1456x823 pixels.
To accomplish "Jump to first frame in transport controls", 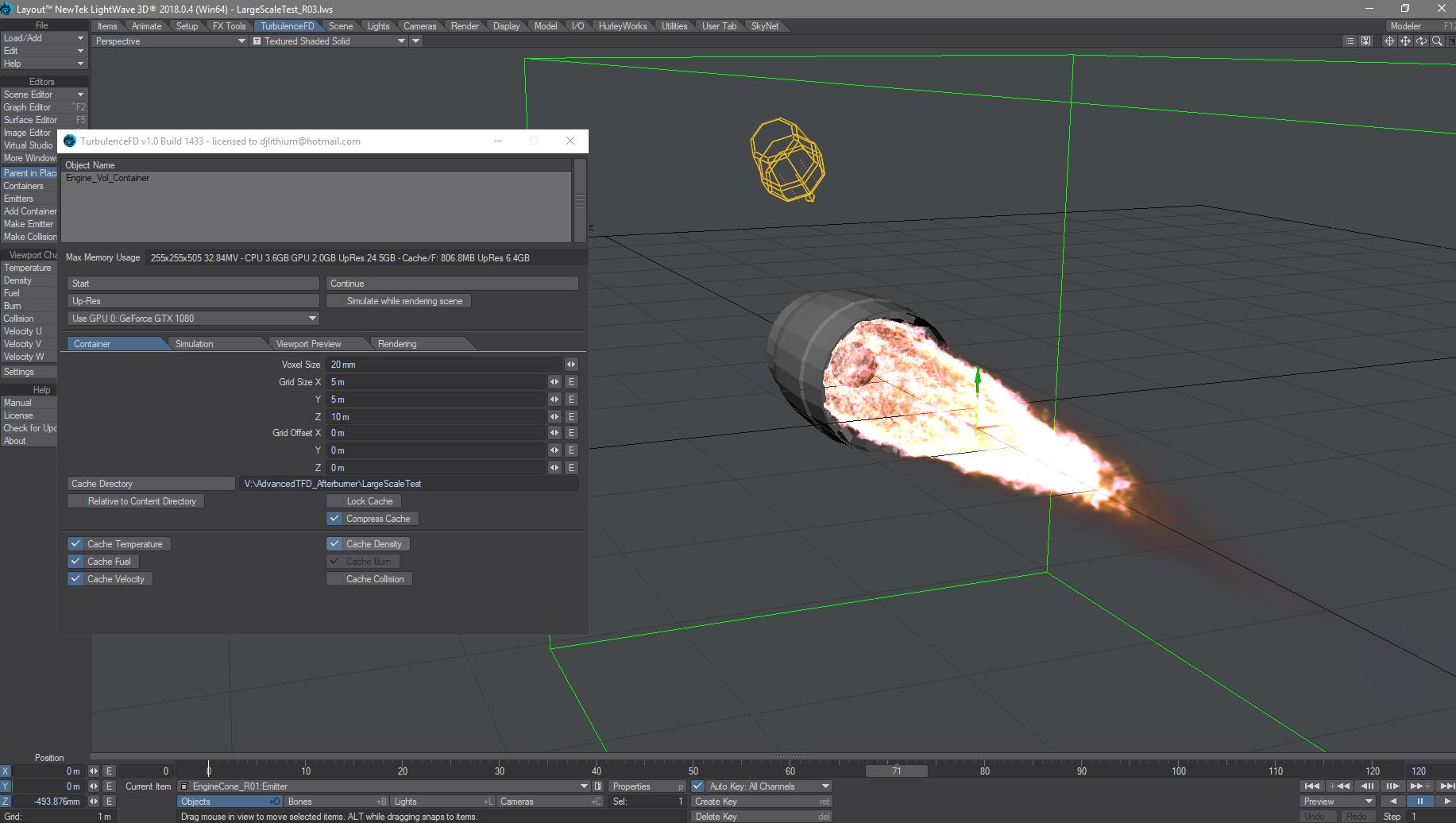I will tap(1312, 786).
